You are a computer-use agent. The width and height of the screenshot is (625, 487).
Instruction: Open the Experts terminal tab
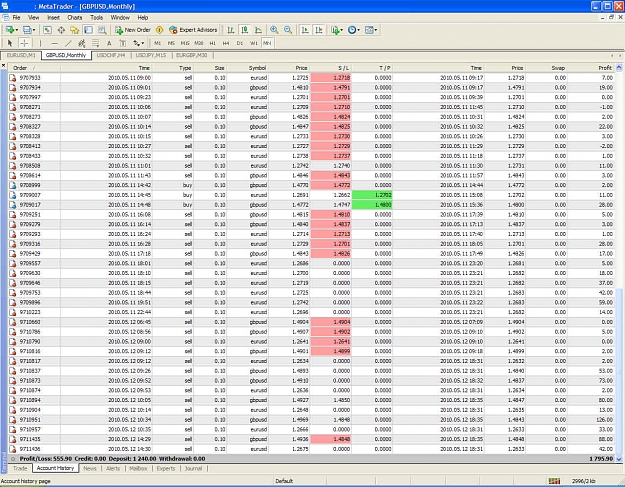[x=166, y=468]
